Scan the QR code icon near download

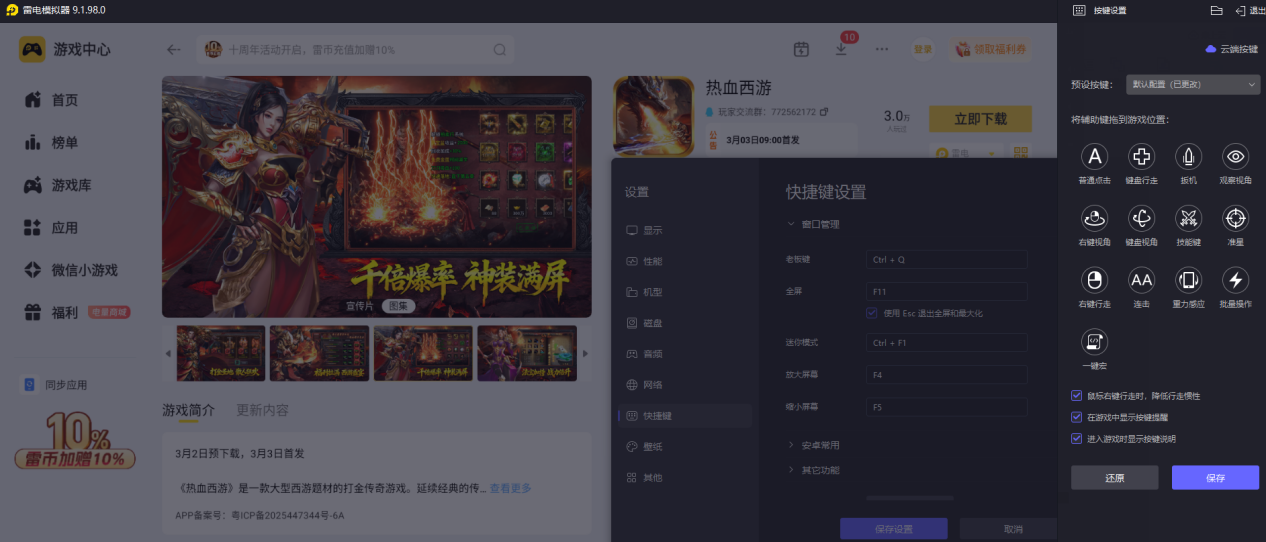pos(1020,153)
